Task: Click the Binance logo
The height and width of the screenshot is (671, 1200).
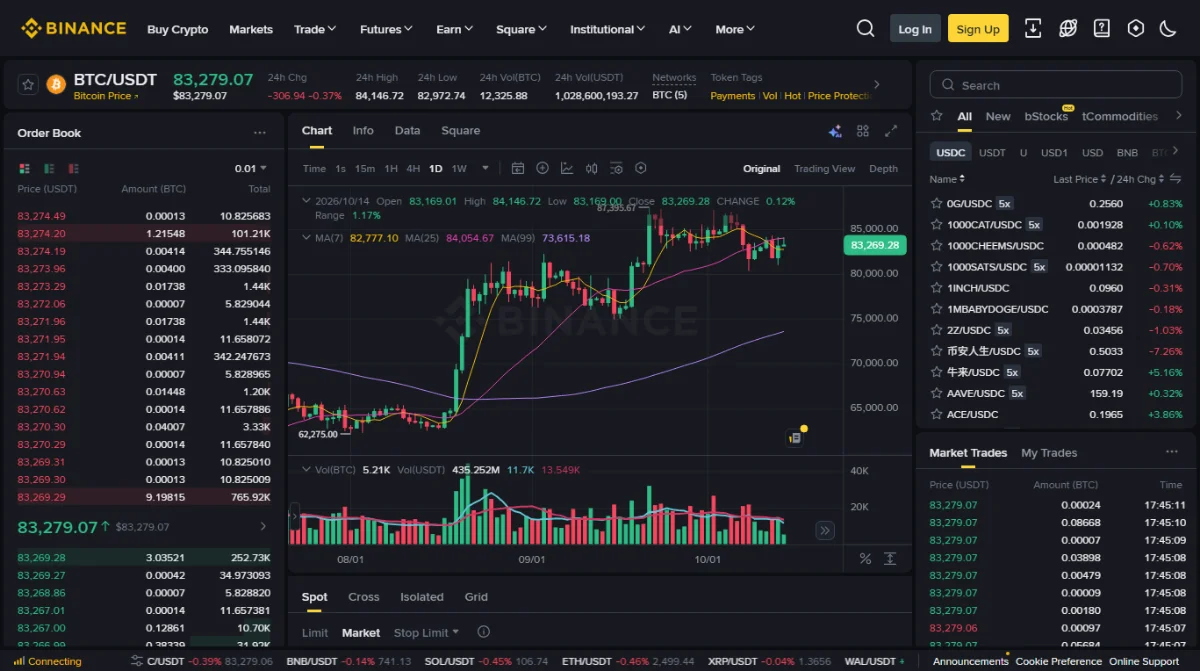Action: point(74,28)
